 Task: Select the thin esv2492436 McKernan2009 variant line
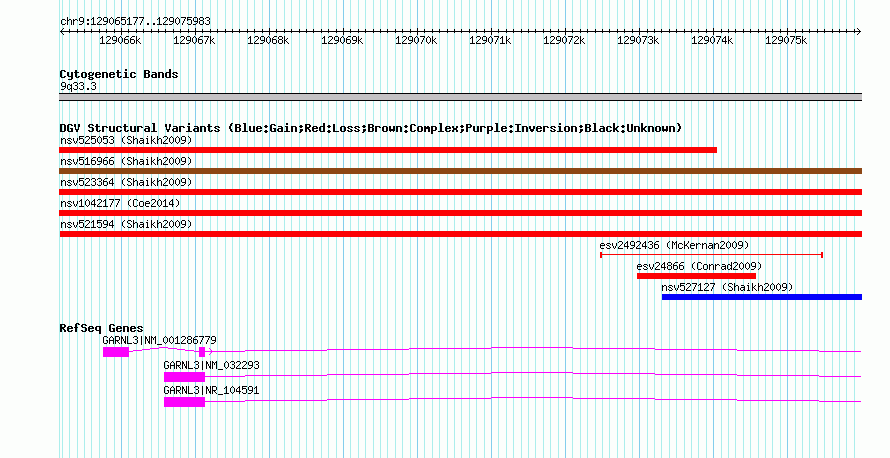(711, 255)
